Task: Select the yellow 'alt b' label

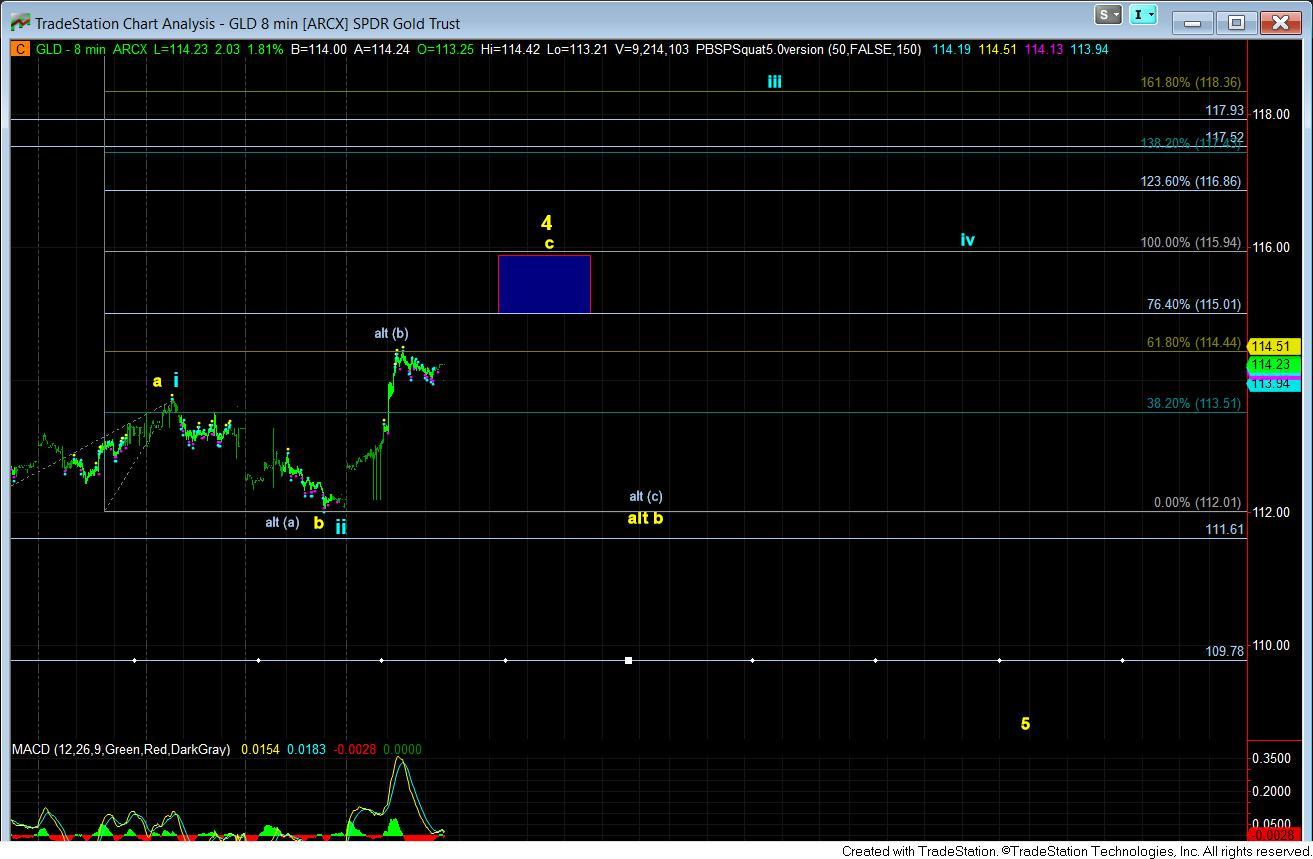Action: click(645, 518)
